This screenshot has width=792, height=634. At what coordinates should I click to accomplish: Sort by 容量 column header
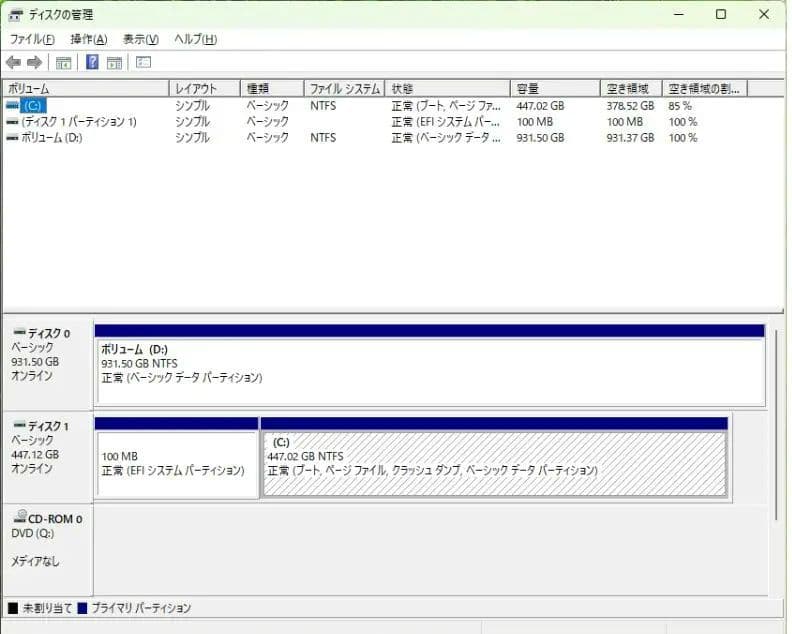(x=555, y=89)
